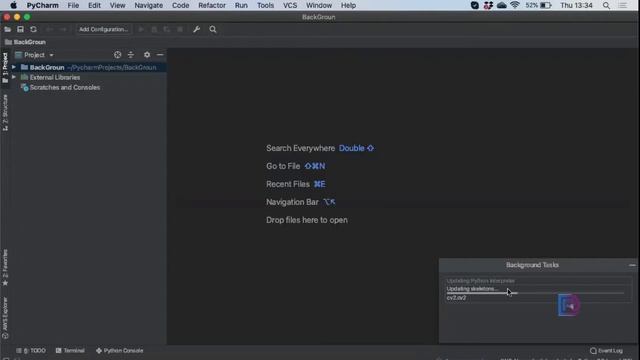Open the VCS menu

[290, 5]
